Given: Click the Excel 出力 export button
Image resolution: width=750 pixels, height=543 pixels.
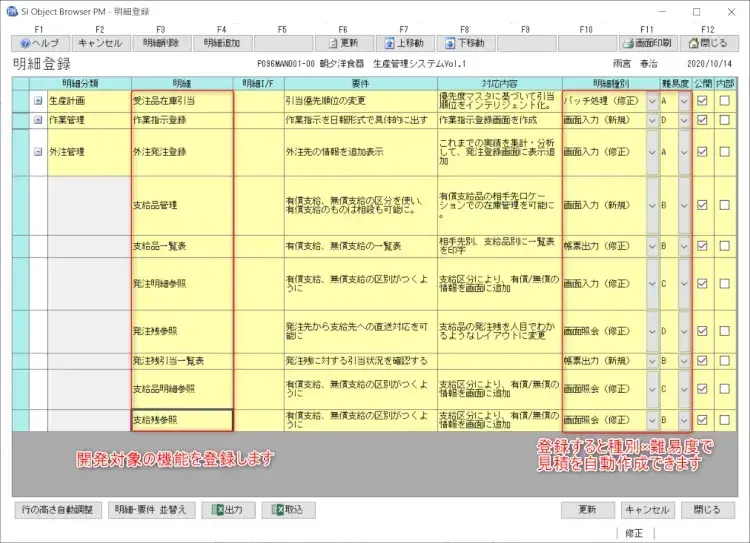Looking at the screenshot, I should [x=228, y=510].
